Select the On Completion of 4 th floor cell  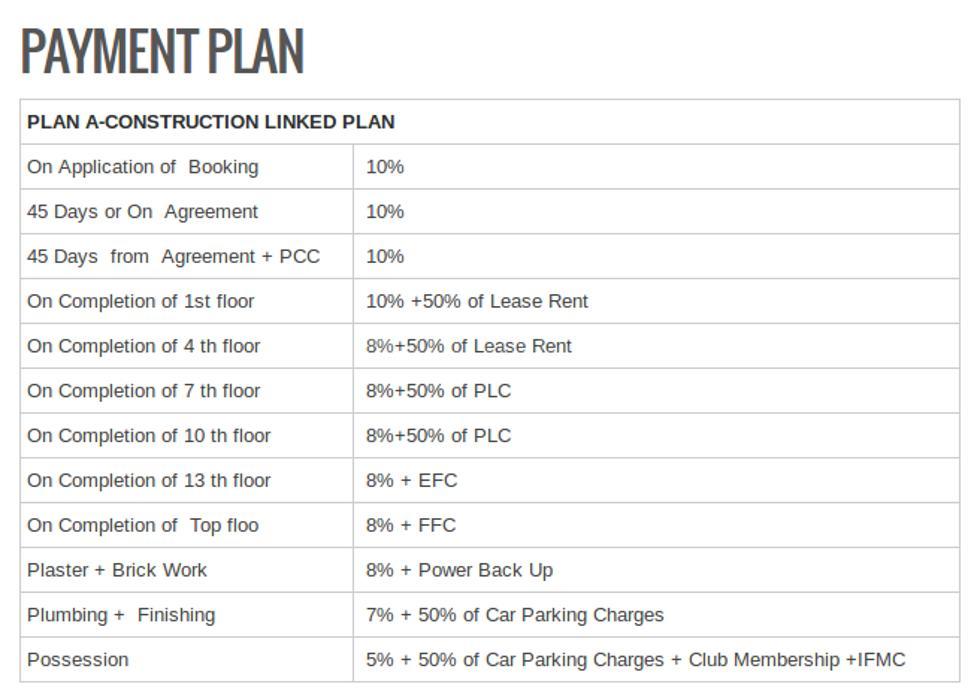[x=144, y=346]
